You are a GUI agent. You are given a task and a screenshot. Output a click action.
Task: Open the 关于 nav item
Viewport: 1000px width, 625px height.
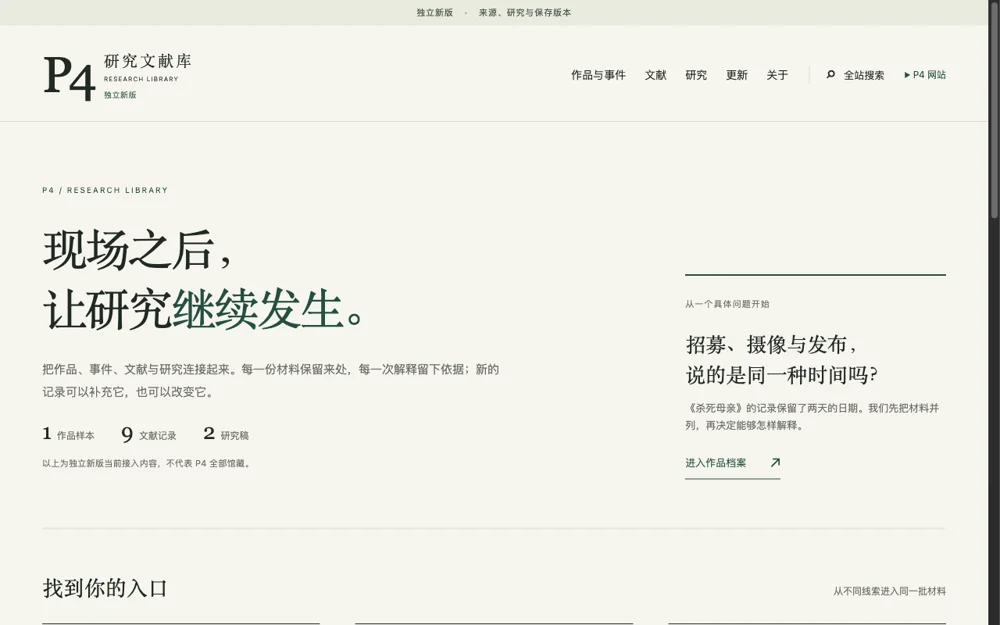click(x=777, y=75)
